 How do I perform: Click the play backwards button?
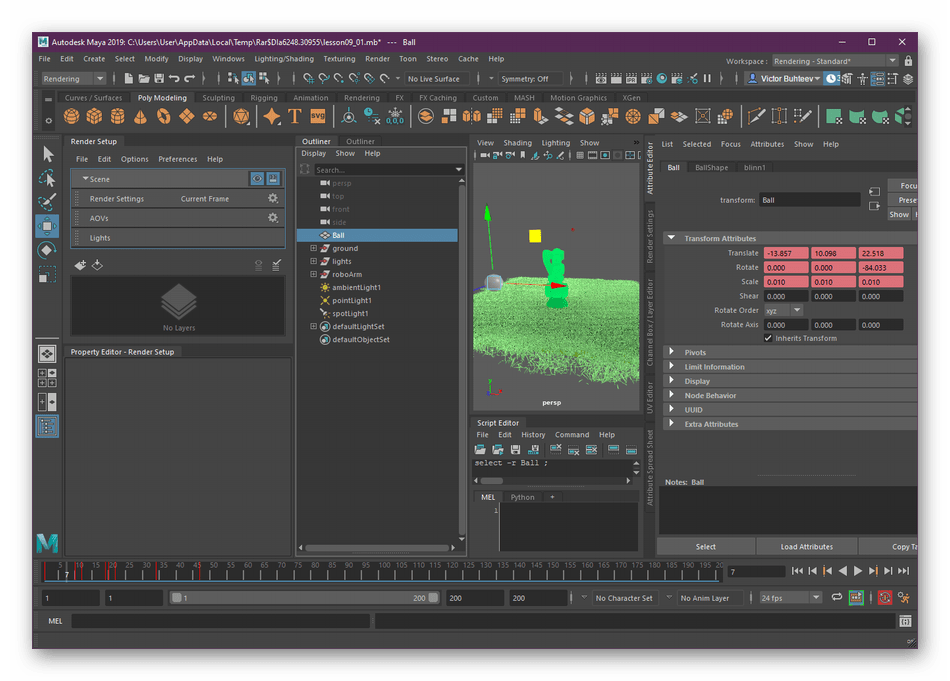point(842,571)
